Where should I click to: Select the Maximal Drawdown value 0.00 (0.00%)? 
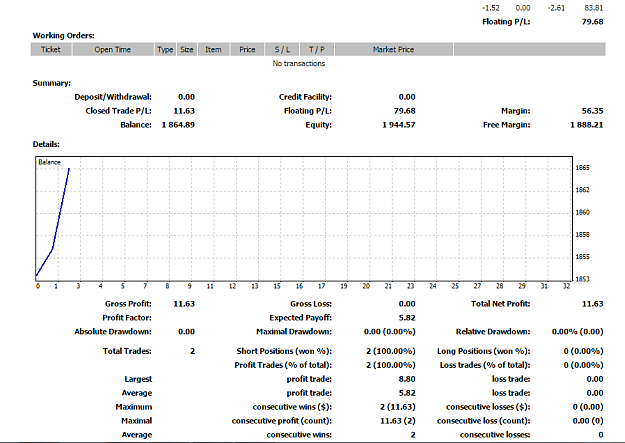pos(389,332)
